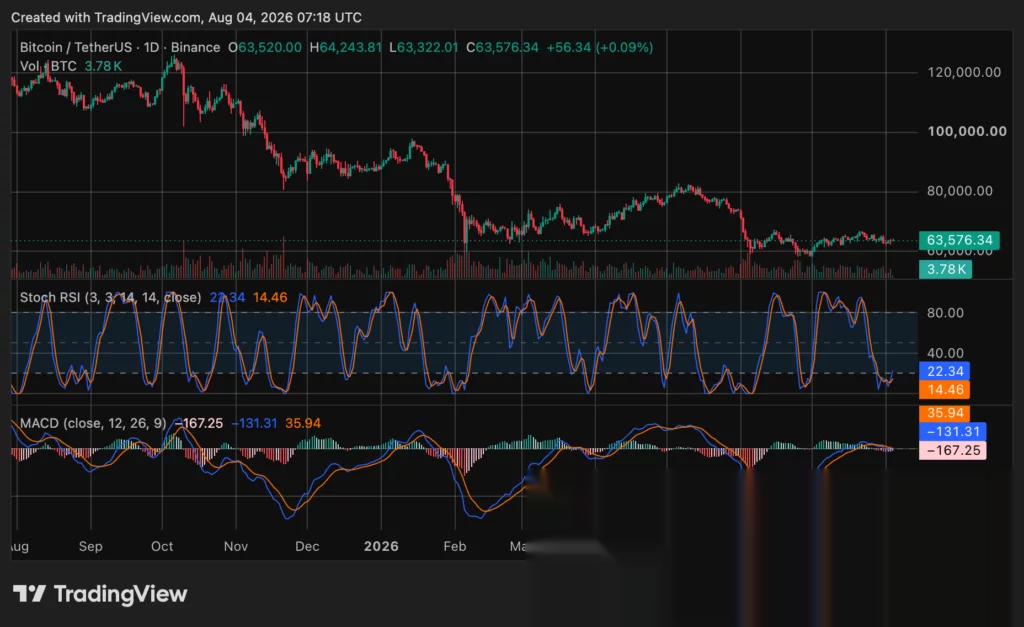The image size is (1024, 627).
Task: Click the -167.25 histogram value in MACD legend
Action: pyautogui.click(x=199, y=423)
